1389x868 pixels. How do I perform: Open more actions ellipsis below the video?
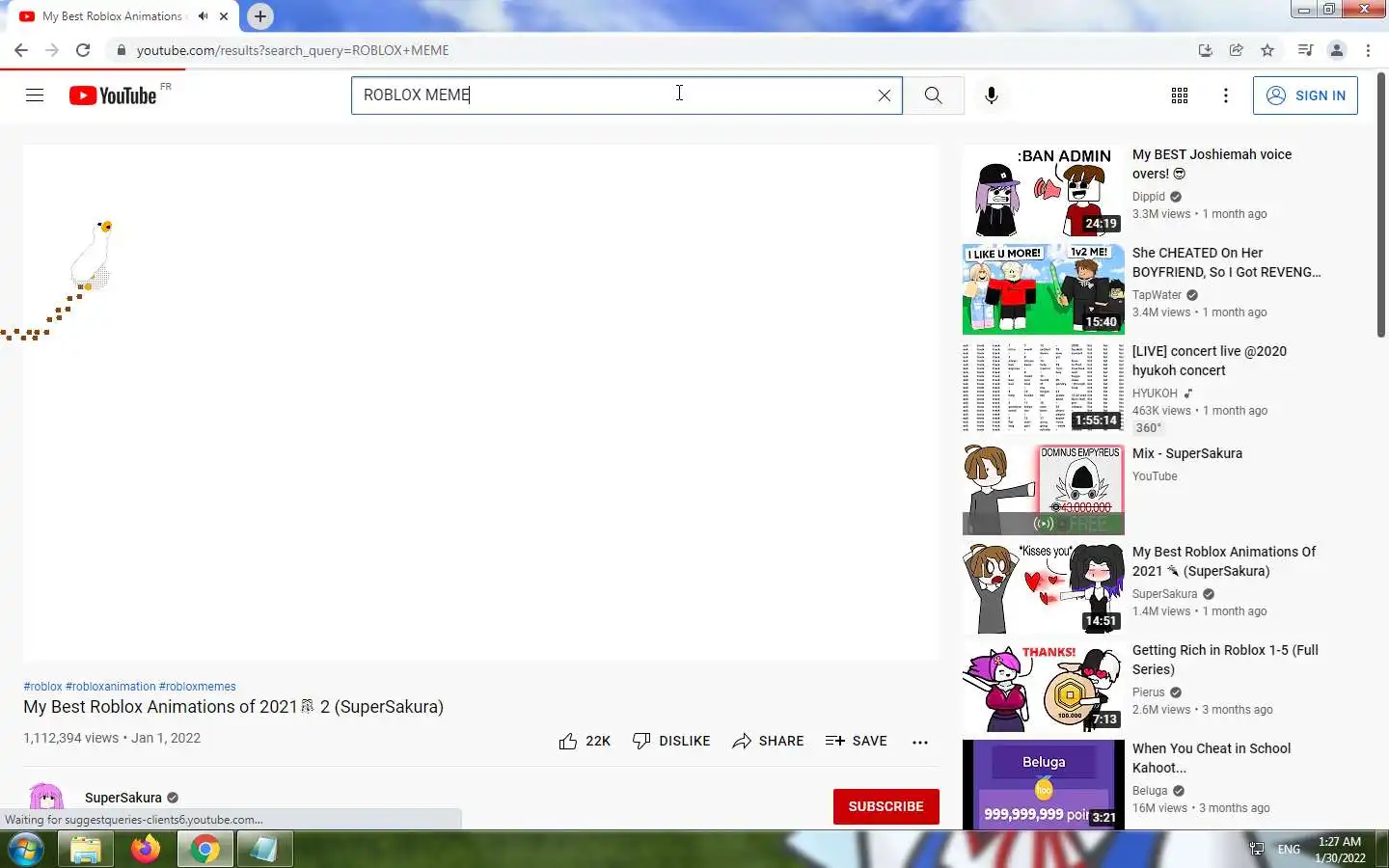tap(920, 742)
